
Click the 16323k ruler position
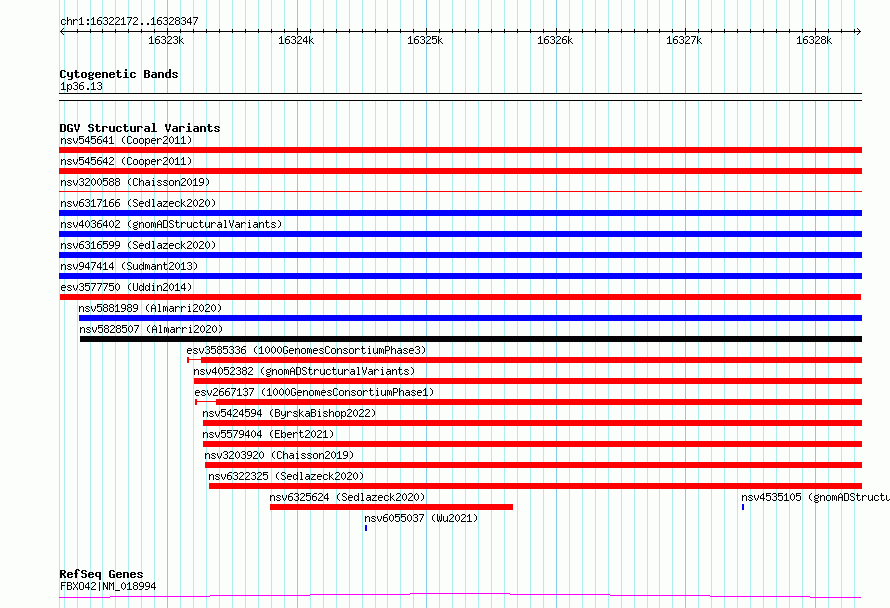(166, 40)
